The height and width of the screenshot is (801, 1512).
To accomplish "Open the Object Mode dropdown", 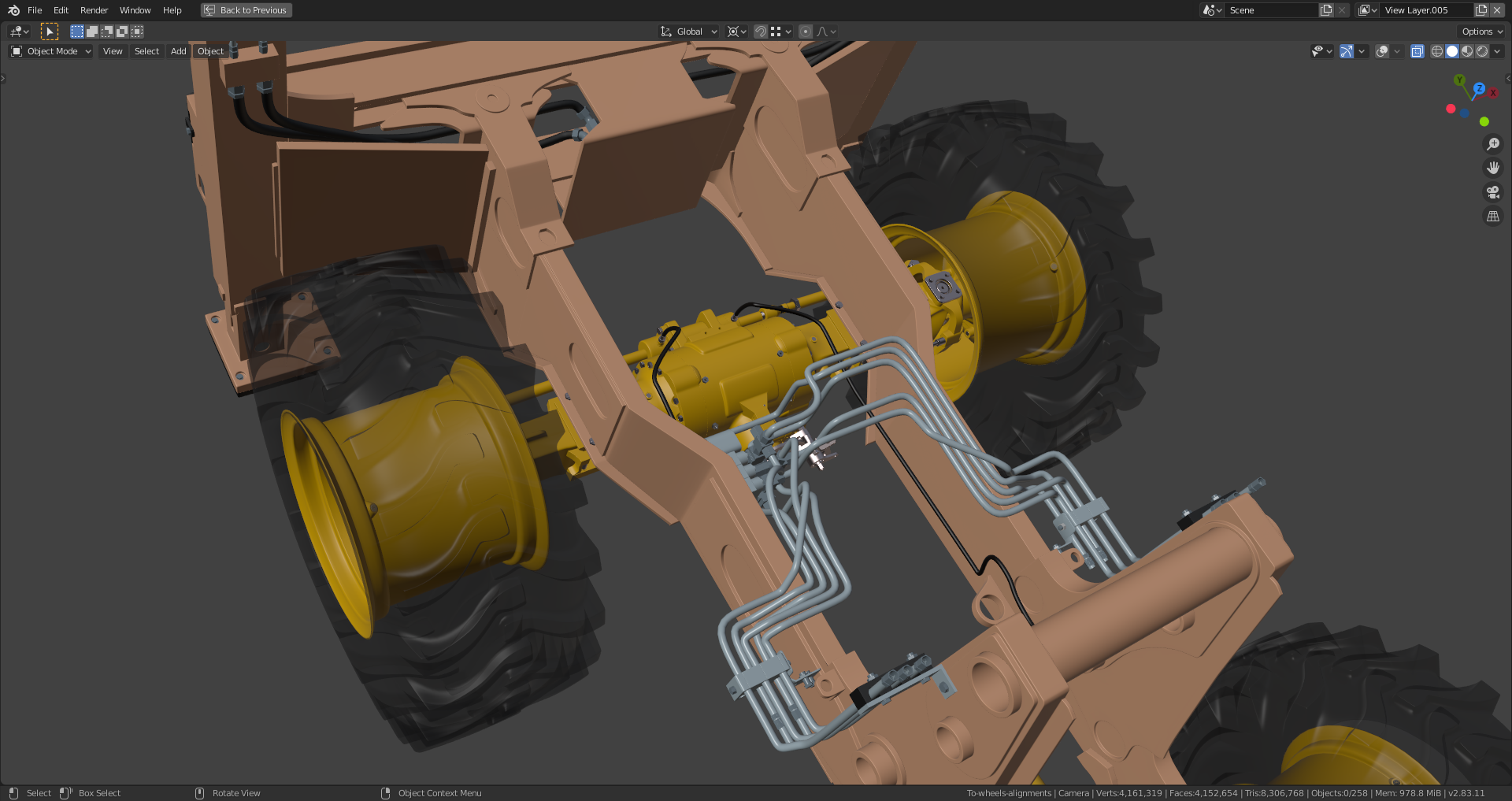I will pos(51,51).
